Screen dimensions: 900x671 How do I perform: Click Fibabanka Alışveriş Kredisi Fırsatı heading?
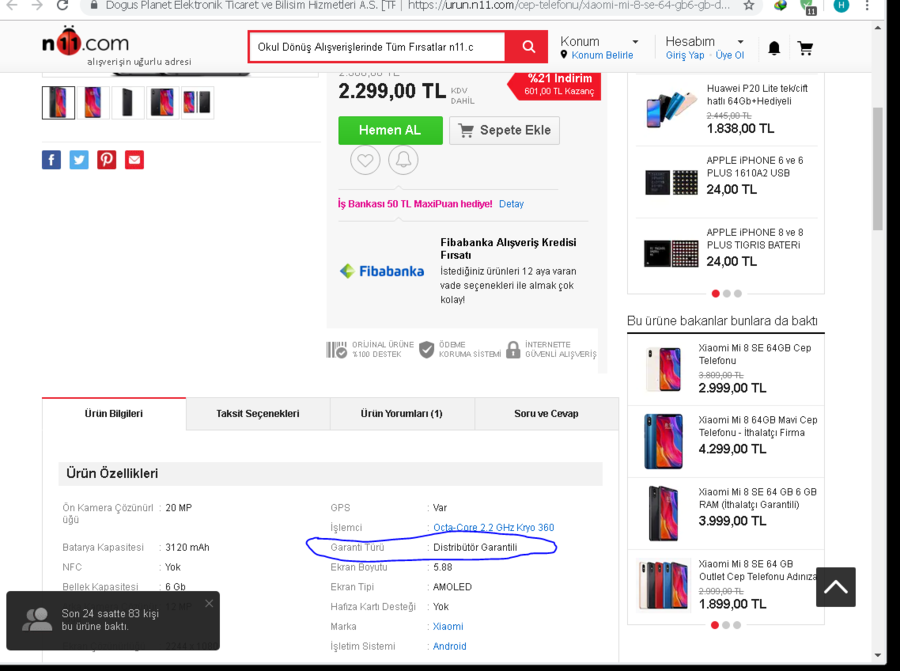tap(508, 249)
